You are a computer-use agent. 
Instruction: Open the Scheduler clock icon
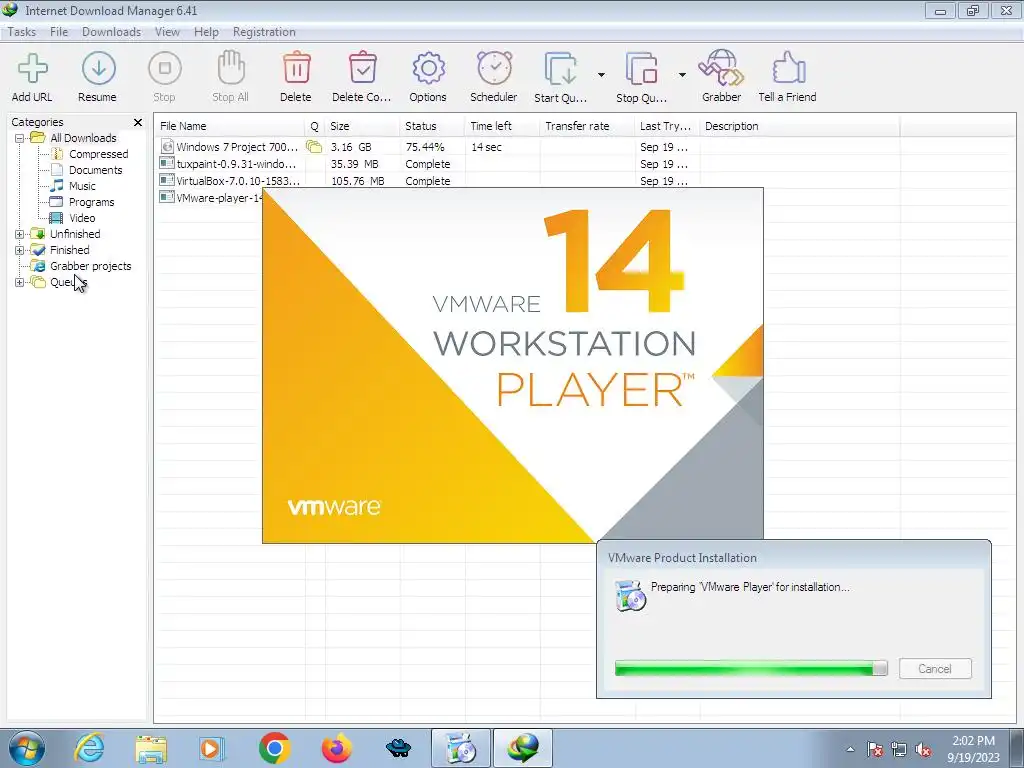pos(494,68)
